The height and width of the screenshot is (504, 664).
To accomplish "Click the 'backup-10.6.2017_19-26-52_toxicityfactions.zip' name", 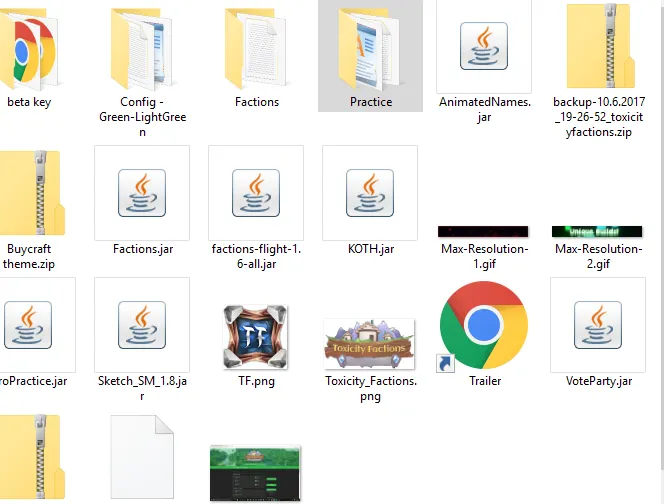I will click(599, 117).
